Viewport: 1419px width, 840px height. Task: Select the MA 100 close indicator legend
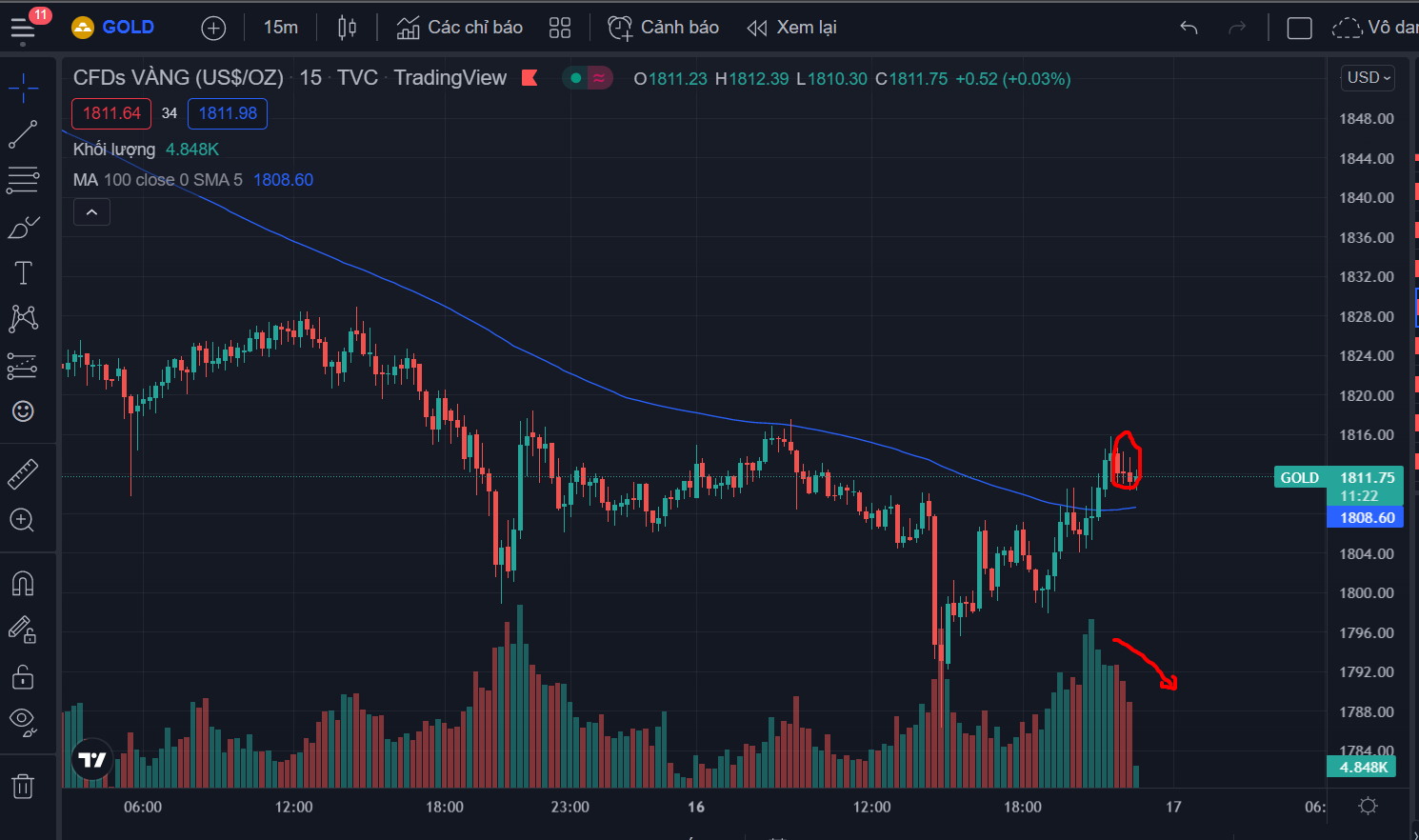(x=158, y=180)
